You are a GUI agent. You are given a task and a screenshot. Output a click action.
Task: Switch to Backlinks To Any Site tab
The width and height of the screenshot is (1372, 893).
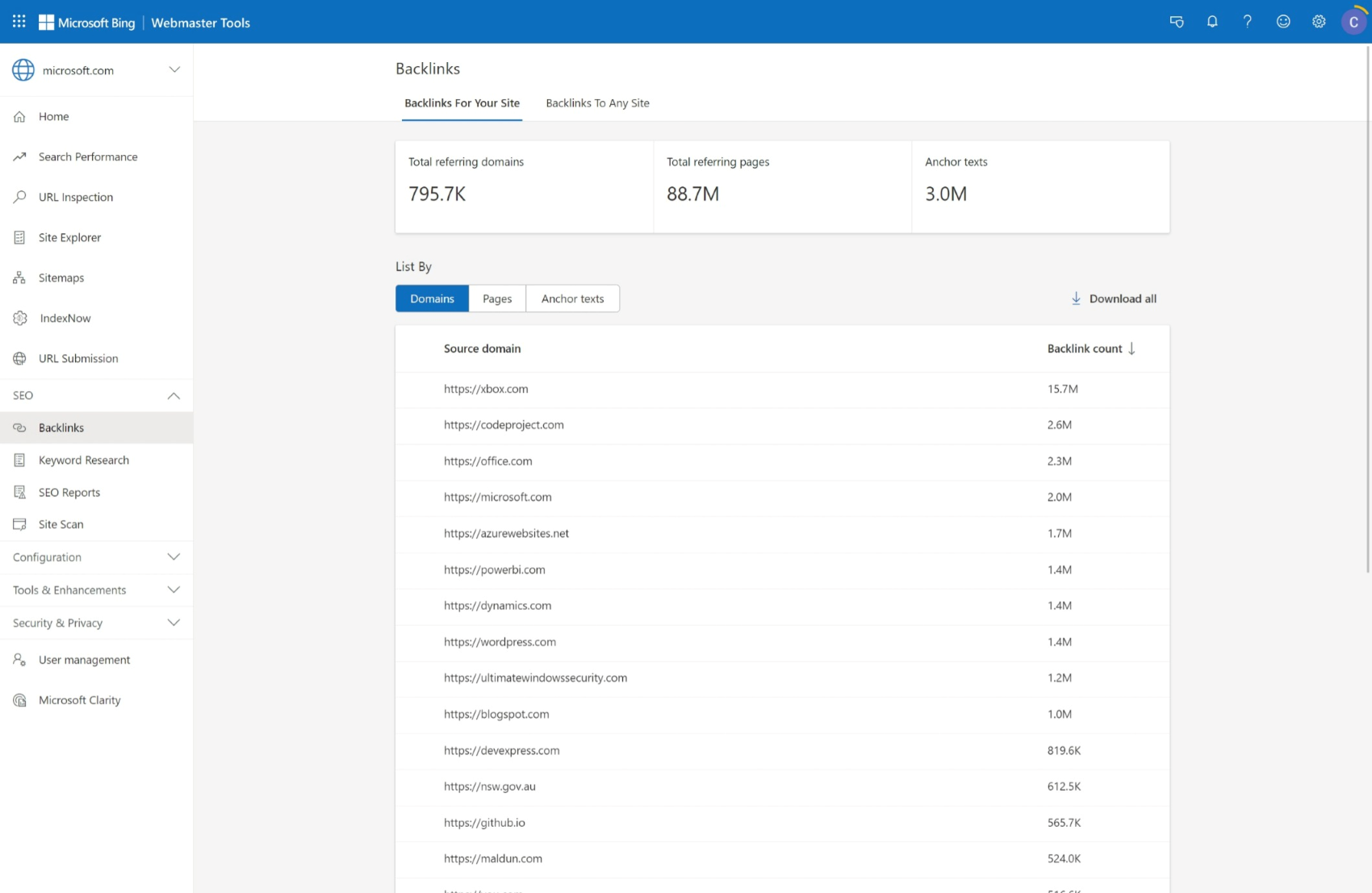click(597, 103)
